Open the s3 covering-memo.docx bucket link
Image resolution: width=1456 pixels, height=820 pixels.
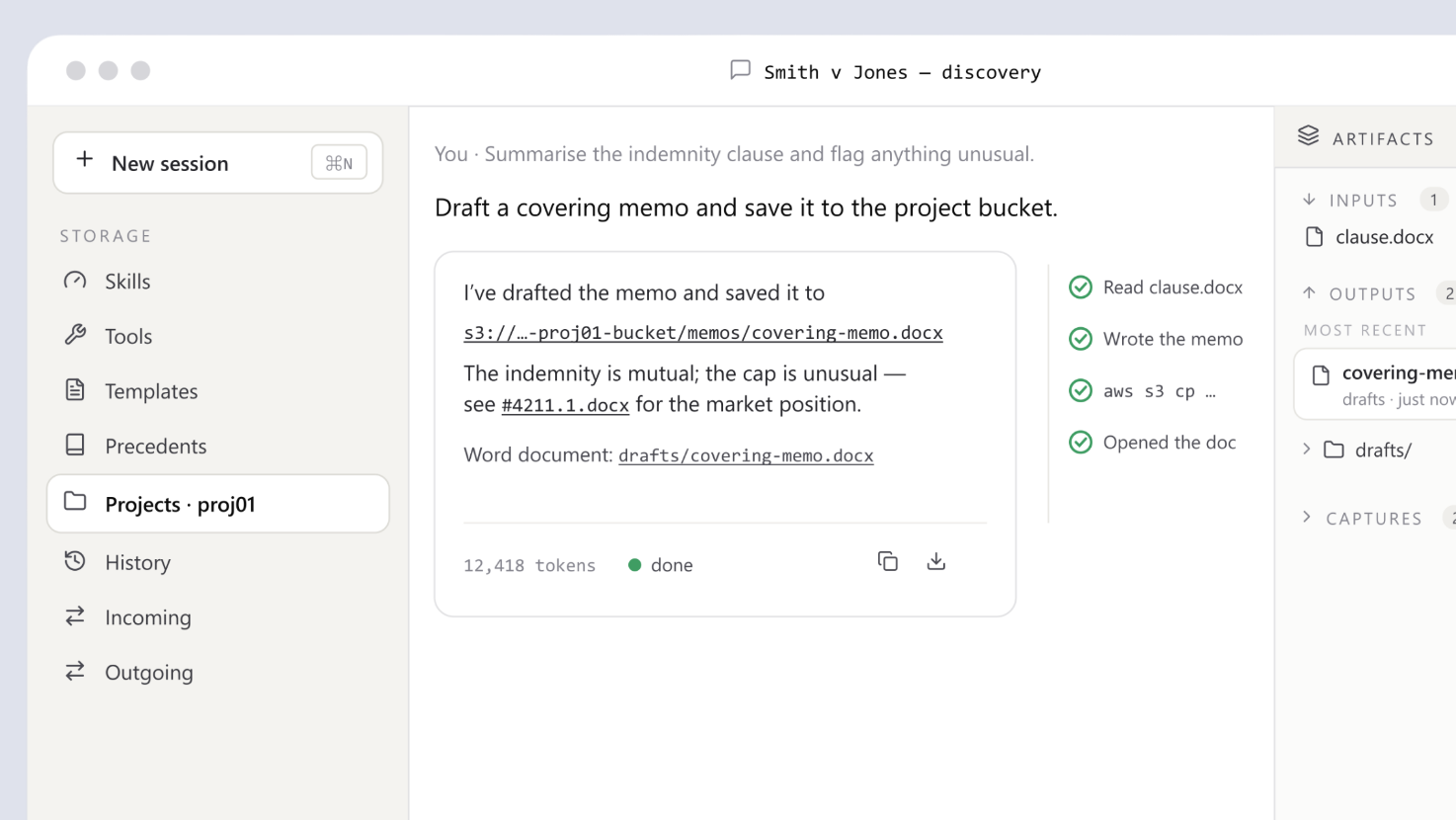703,333
